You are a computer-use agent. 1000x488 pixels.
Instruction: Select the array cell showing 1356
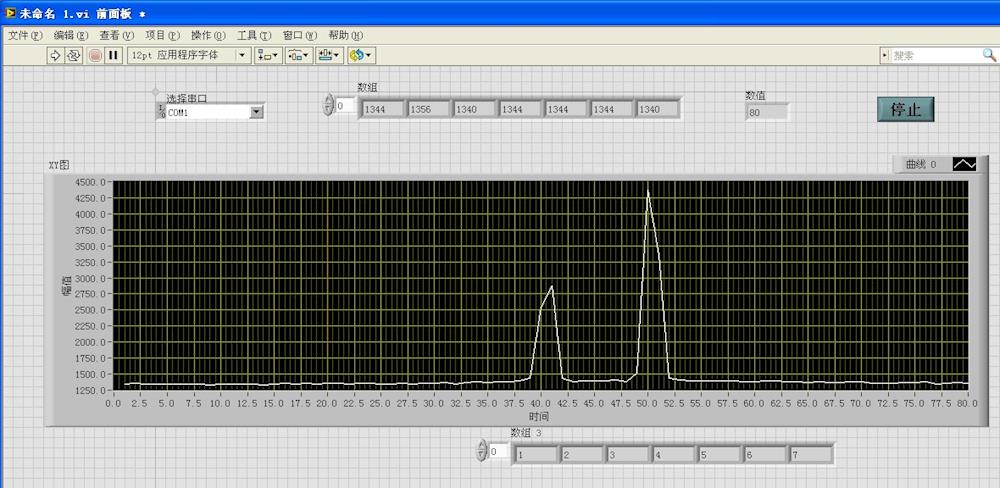tap(429, 109)
